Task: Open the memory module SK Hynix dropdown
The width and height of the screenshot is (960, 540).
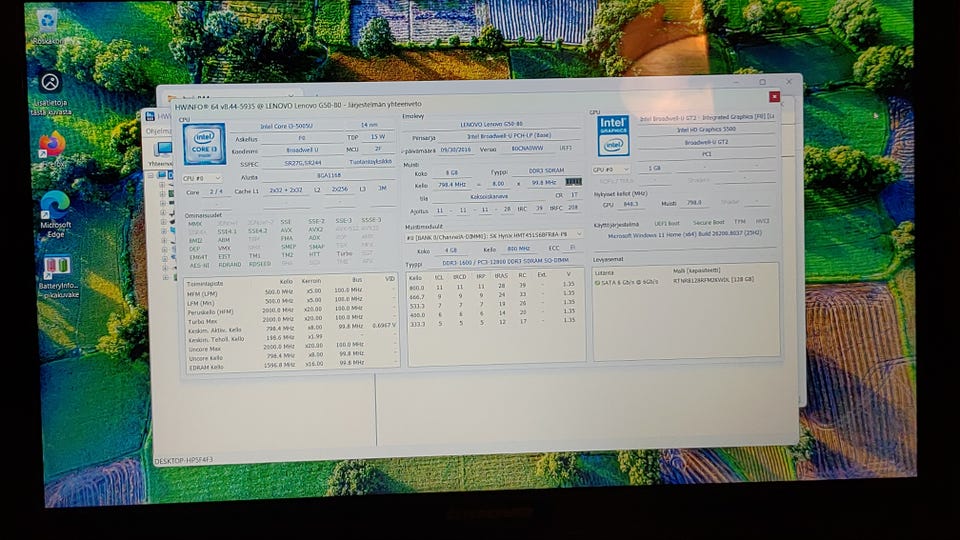Action: pos(493,235)
